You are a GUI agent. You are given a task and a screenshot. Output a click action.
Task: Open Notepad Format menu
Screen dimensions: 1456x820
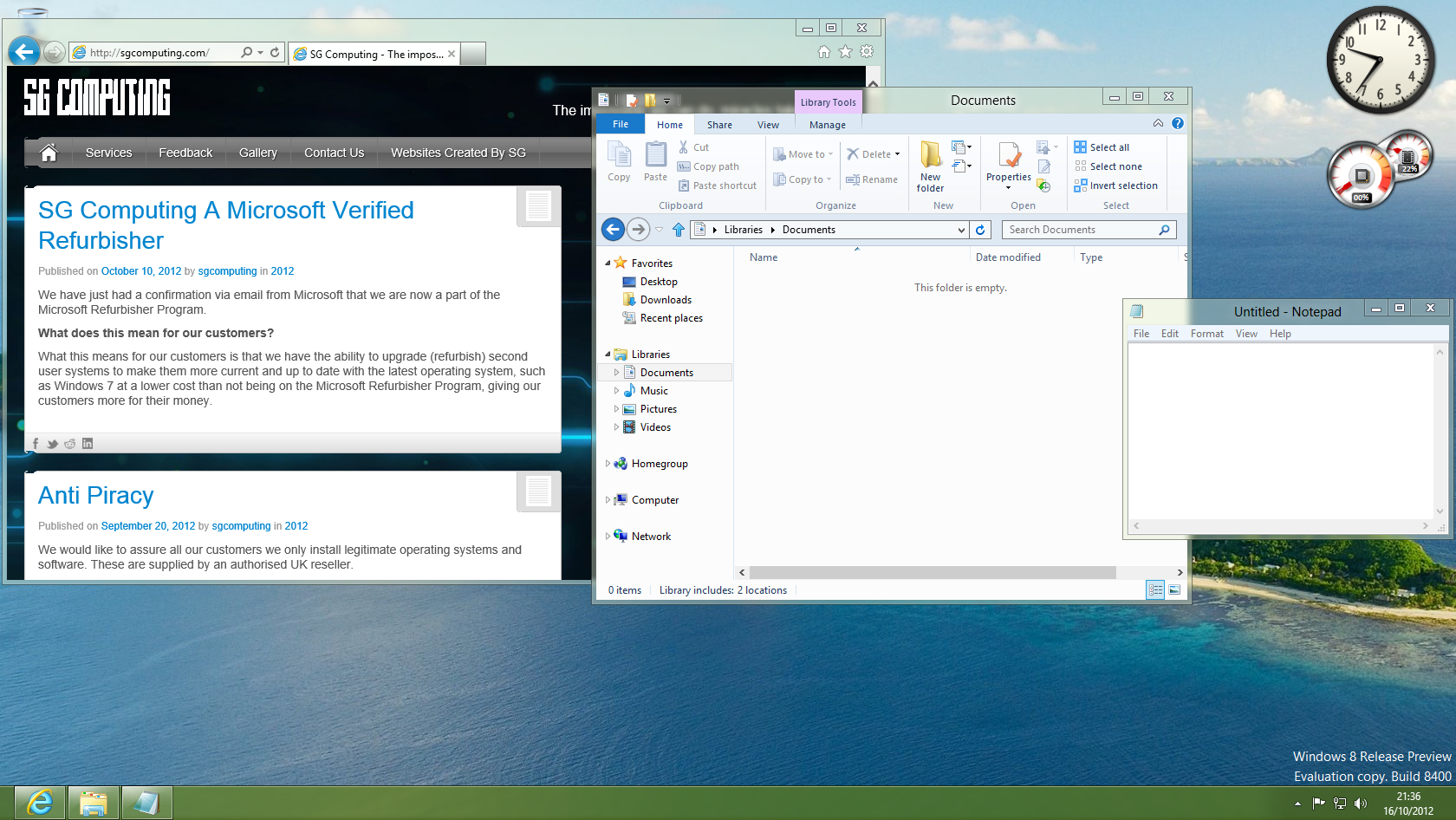tap(1206, 334)
